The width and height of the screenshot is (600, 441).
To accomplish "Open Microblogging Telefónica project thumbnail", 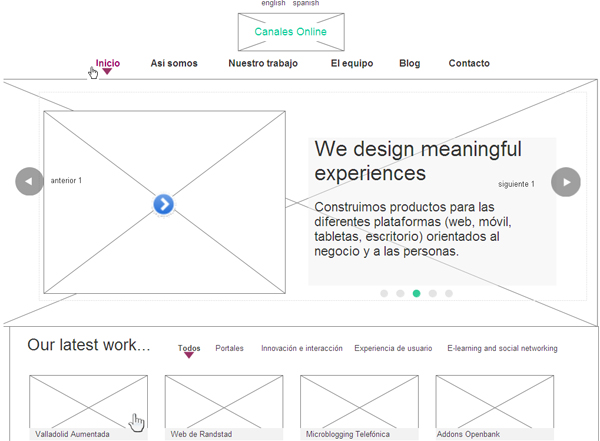I will point(359,402).
